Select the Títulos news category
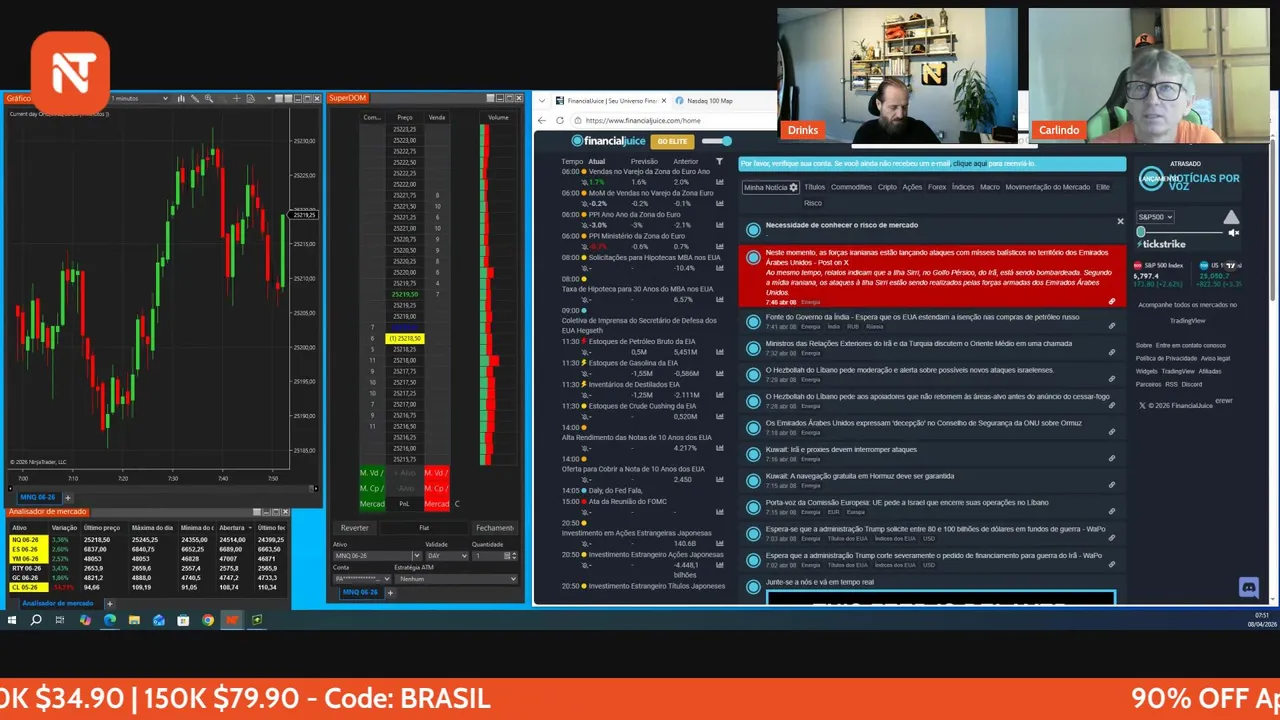This screenshot has width=1280, height=720. (815, 187)
